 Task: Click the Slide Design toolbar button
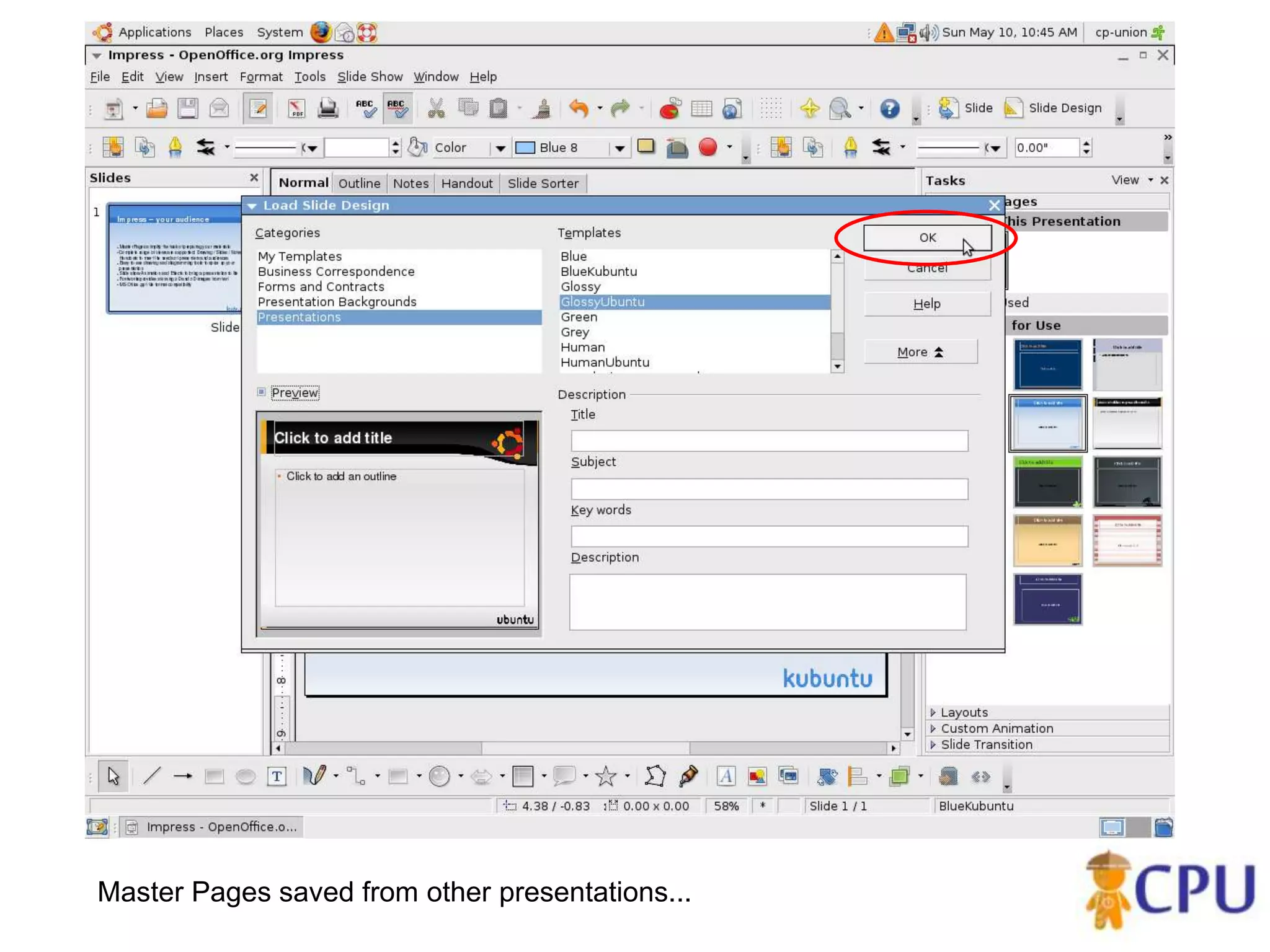tap(1053, 108)
